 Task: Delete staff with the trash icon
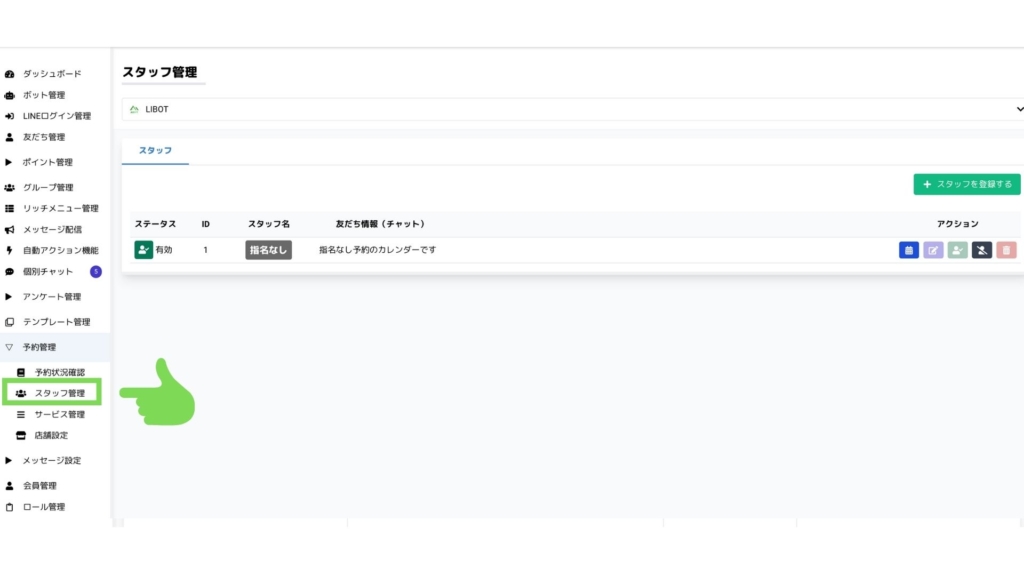coord(1006,250)
